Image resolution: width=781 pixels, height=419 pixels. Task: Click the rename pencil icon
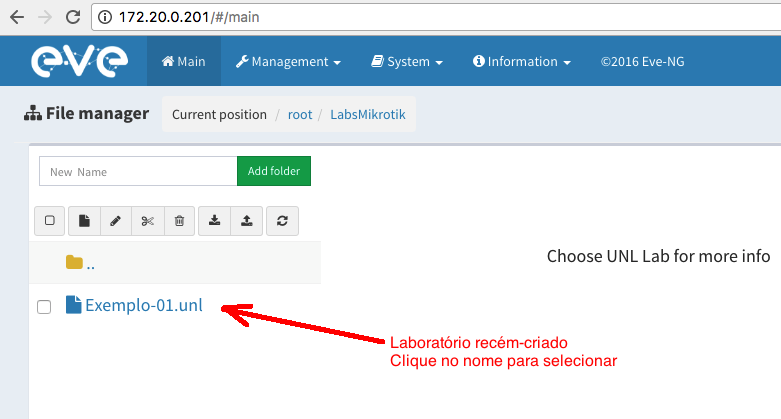point(116,221)
